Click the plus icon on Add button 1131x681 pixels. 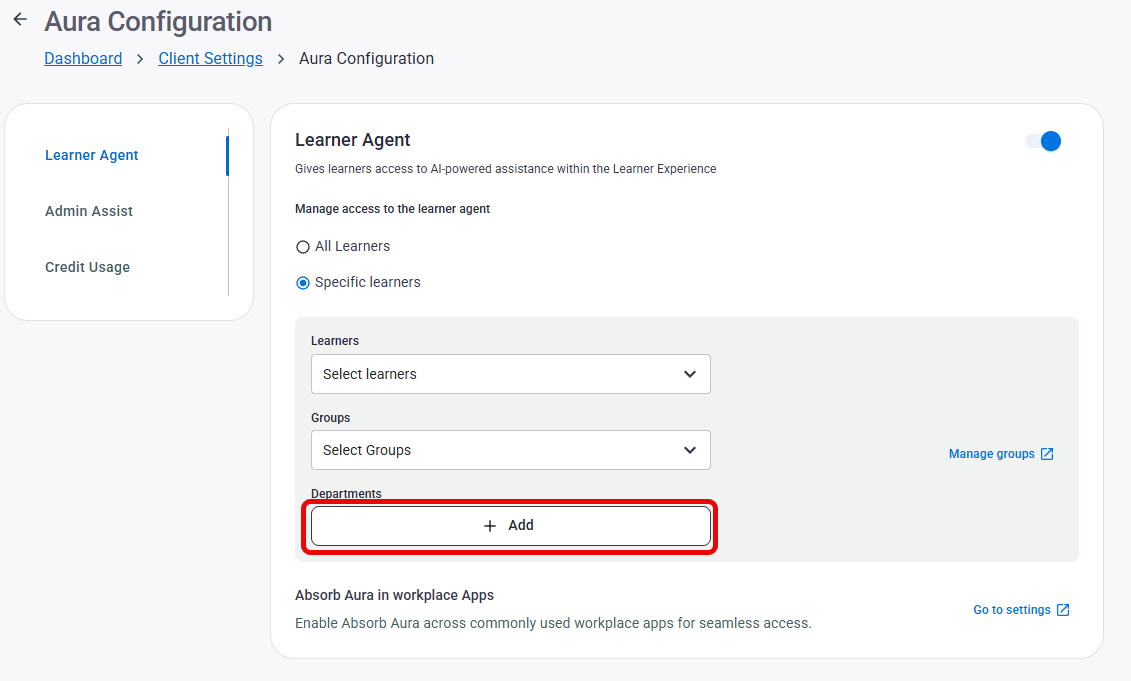point(490,526)
